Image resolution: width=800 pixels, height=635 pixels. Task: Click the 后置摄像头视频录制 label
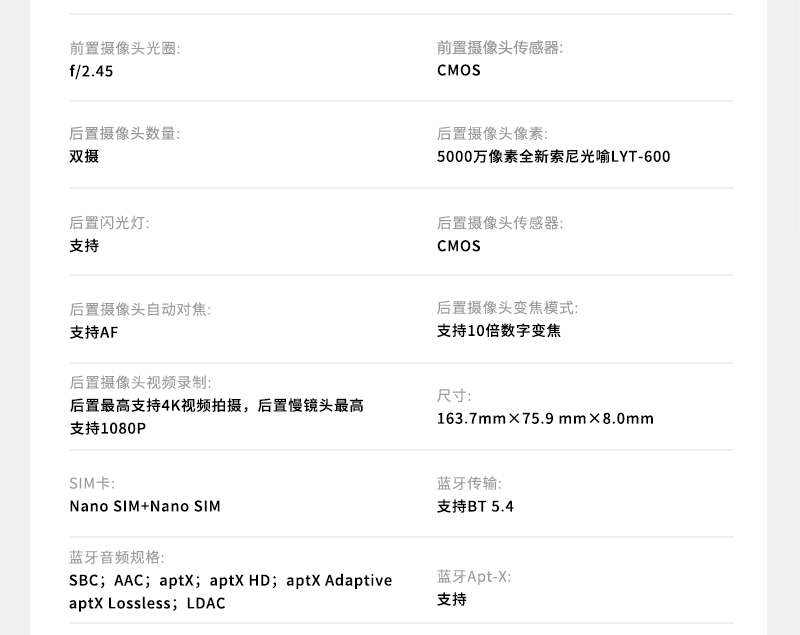click(140, 382)
